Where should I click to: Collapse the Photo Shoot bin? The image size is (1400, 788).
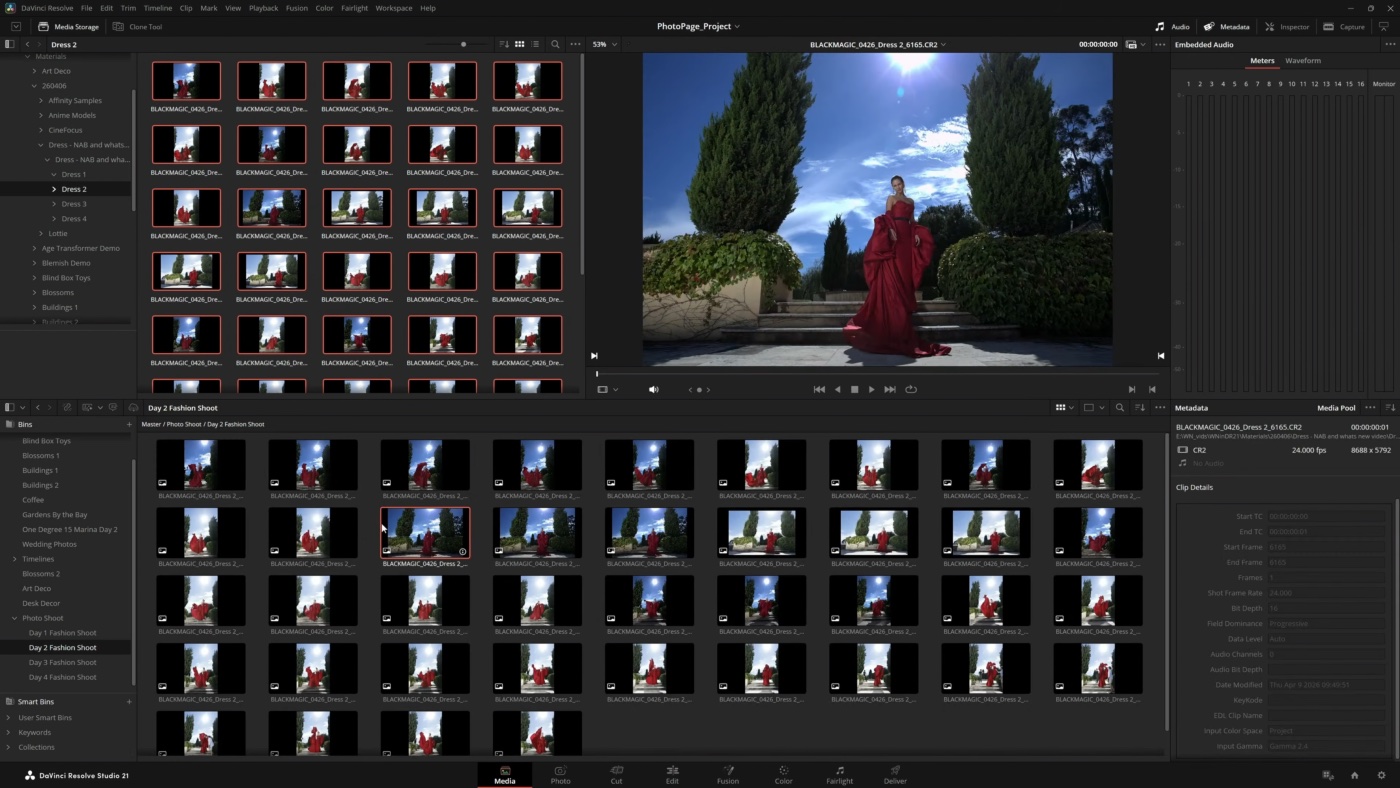click(x=15, y=618)
